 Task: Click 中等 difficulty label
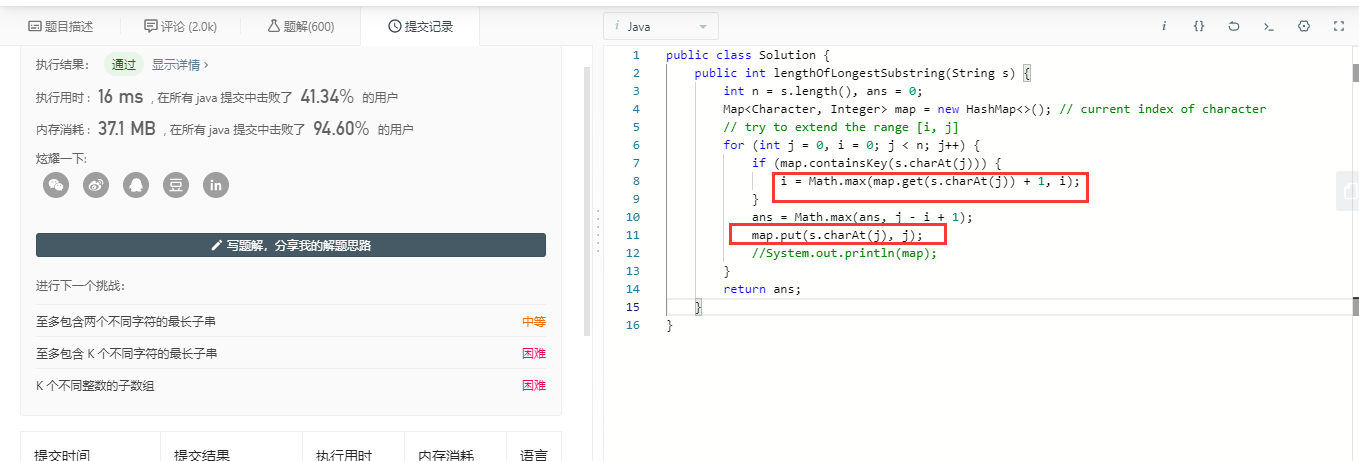tap(534, 322)
